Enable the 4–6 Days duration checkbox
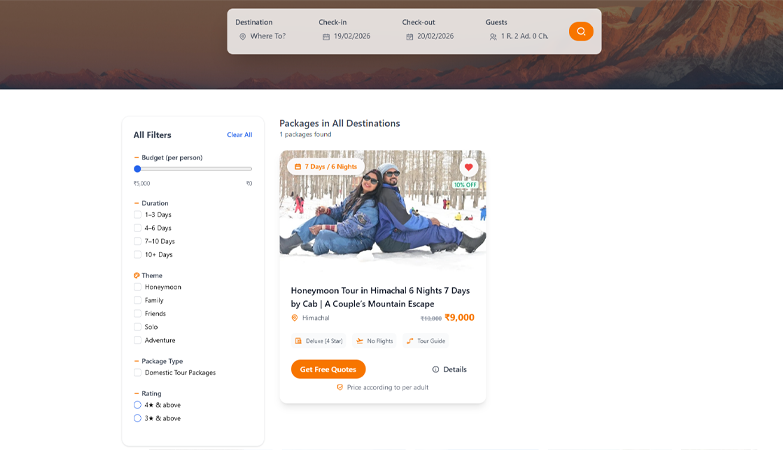Image resolution: width=783 pixels, height=450 pixels. [x=138, y=228]
